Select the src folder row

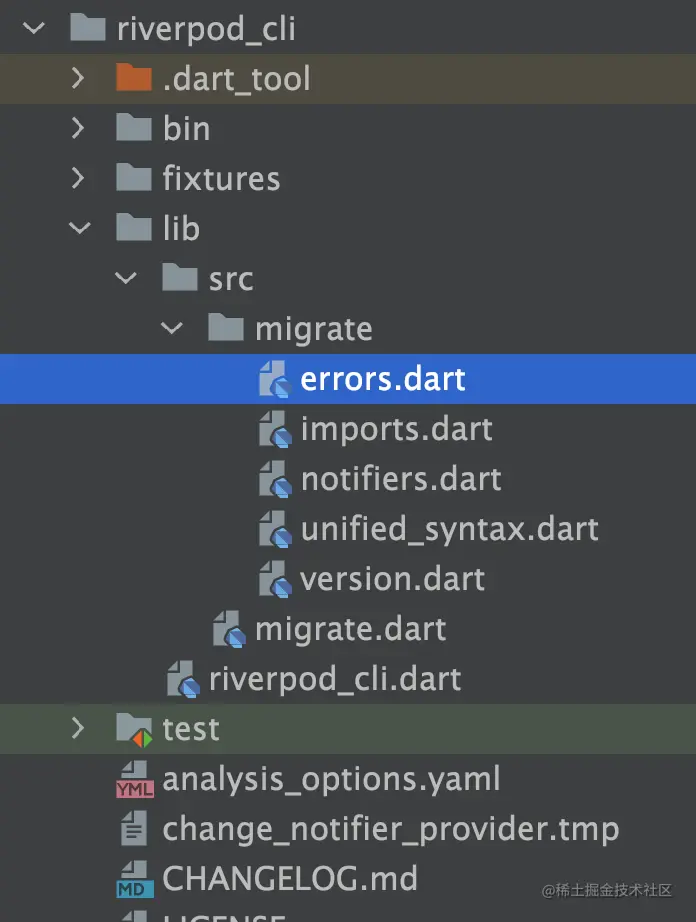coord(230,279)
